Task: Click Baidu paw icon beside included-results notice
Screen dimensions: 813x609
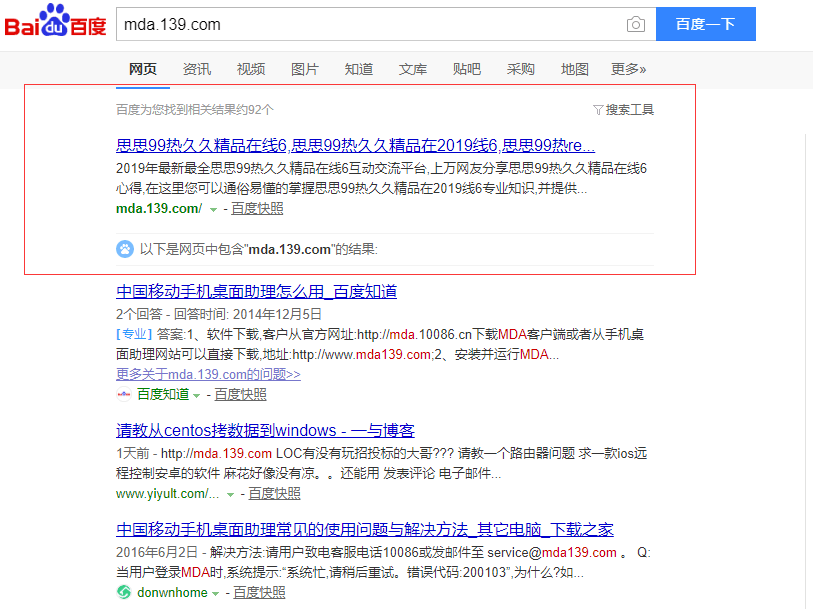Action: (x=125, y=249)
